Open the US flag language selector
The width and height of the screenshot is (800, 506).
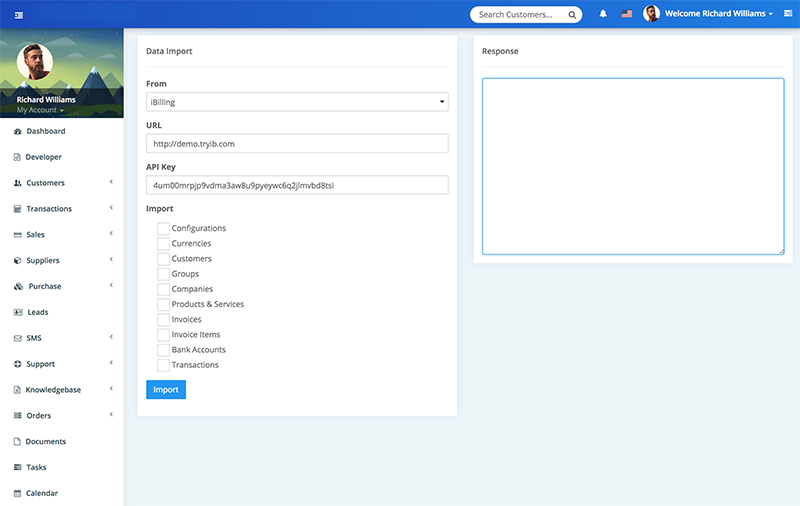point(627,14)
